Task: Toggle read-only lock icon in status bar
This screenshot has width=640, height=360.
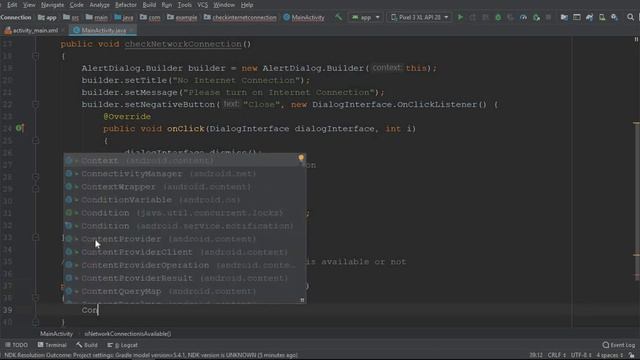Action: (x=631, y=355)
